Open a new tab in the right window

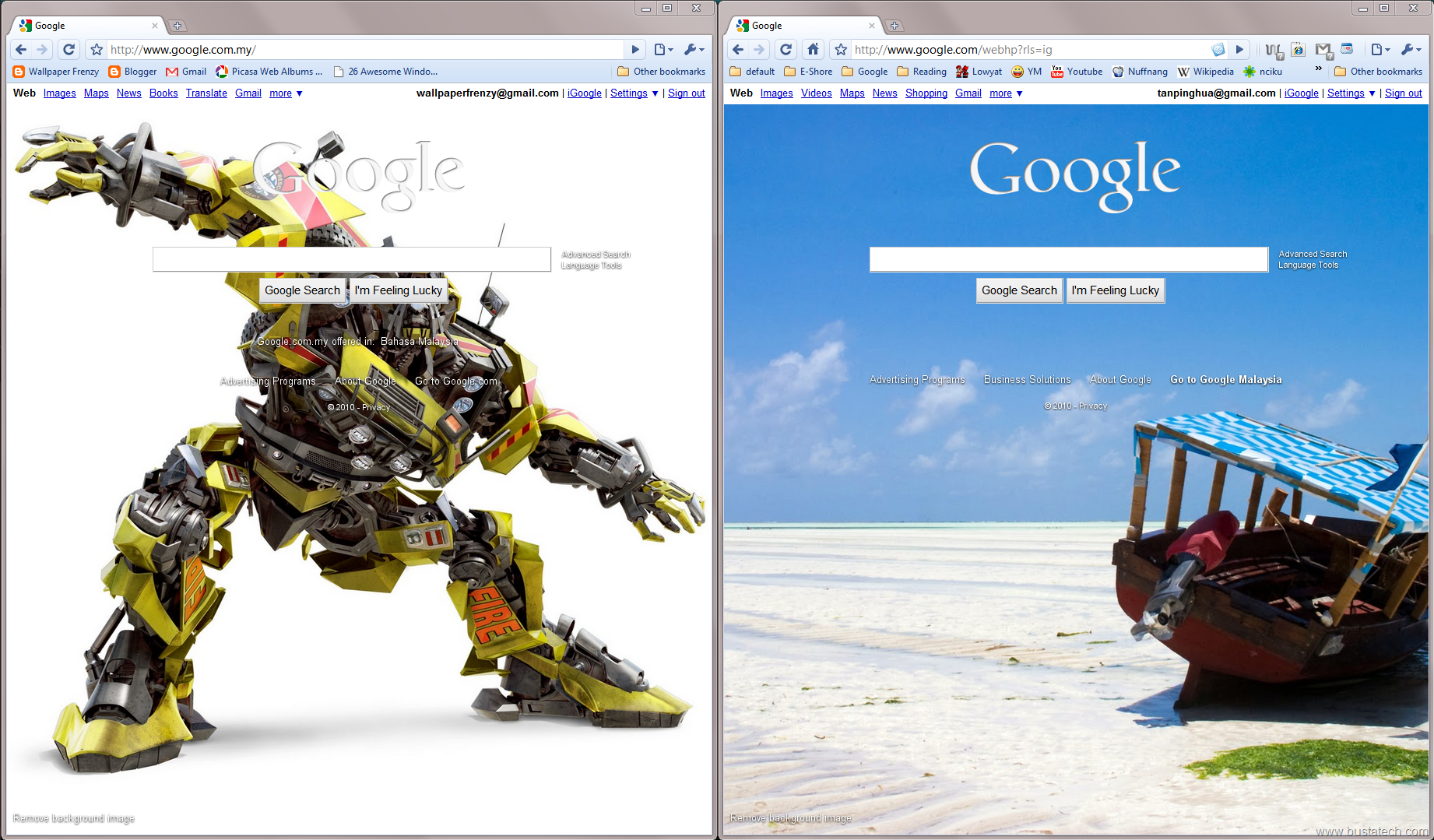coord(894,26)
